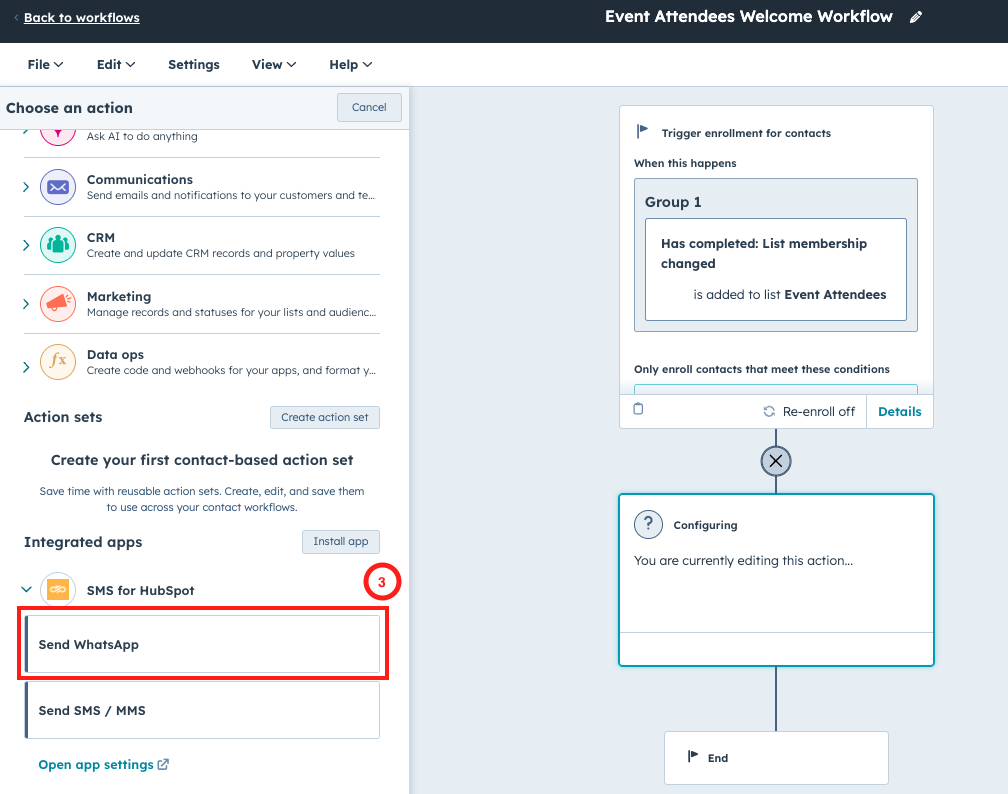Select the Configuring action card
Image resolution: width=1008 pixels, height=794 pixels.
[776, 580]
